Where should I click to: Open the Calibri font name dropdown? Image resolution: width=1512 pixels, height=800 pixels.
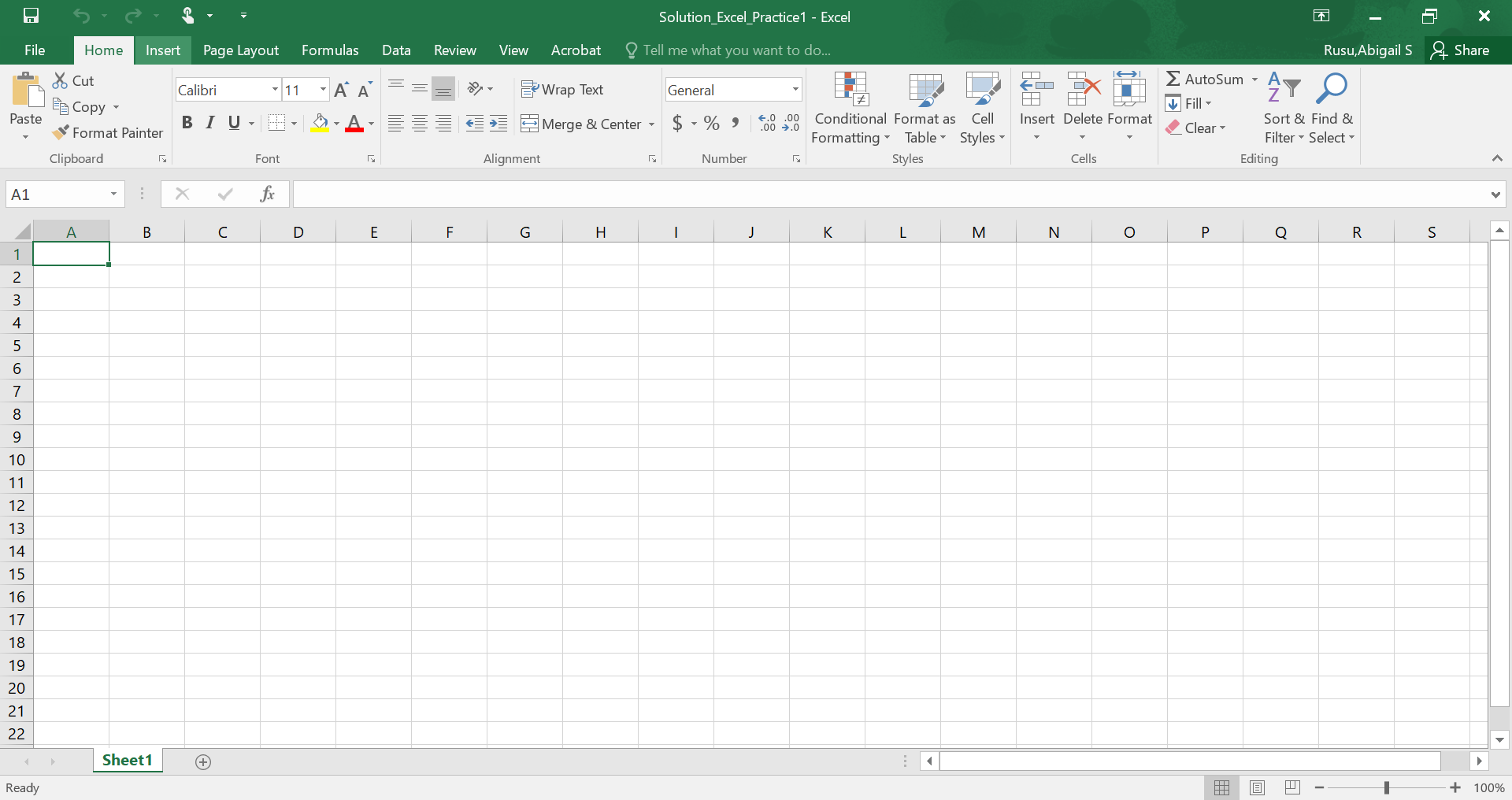click(275, 90)
